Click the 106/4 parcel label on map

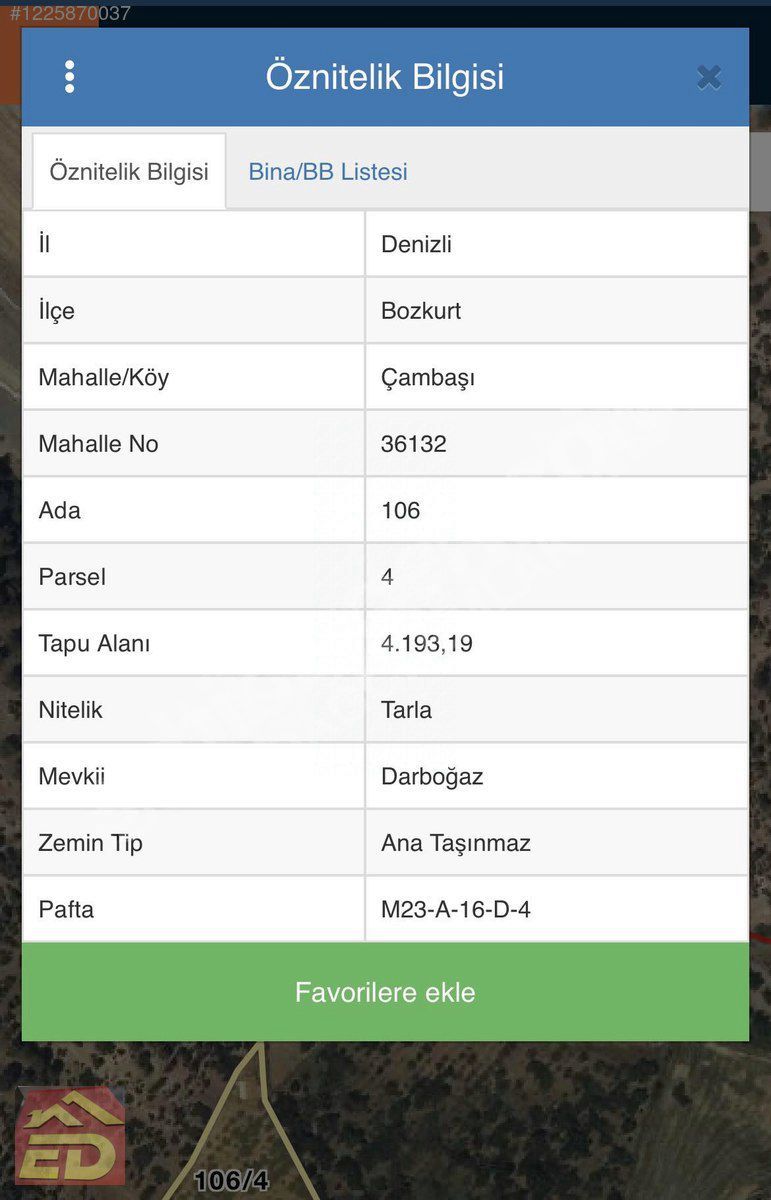[x=231, y=1181]
